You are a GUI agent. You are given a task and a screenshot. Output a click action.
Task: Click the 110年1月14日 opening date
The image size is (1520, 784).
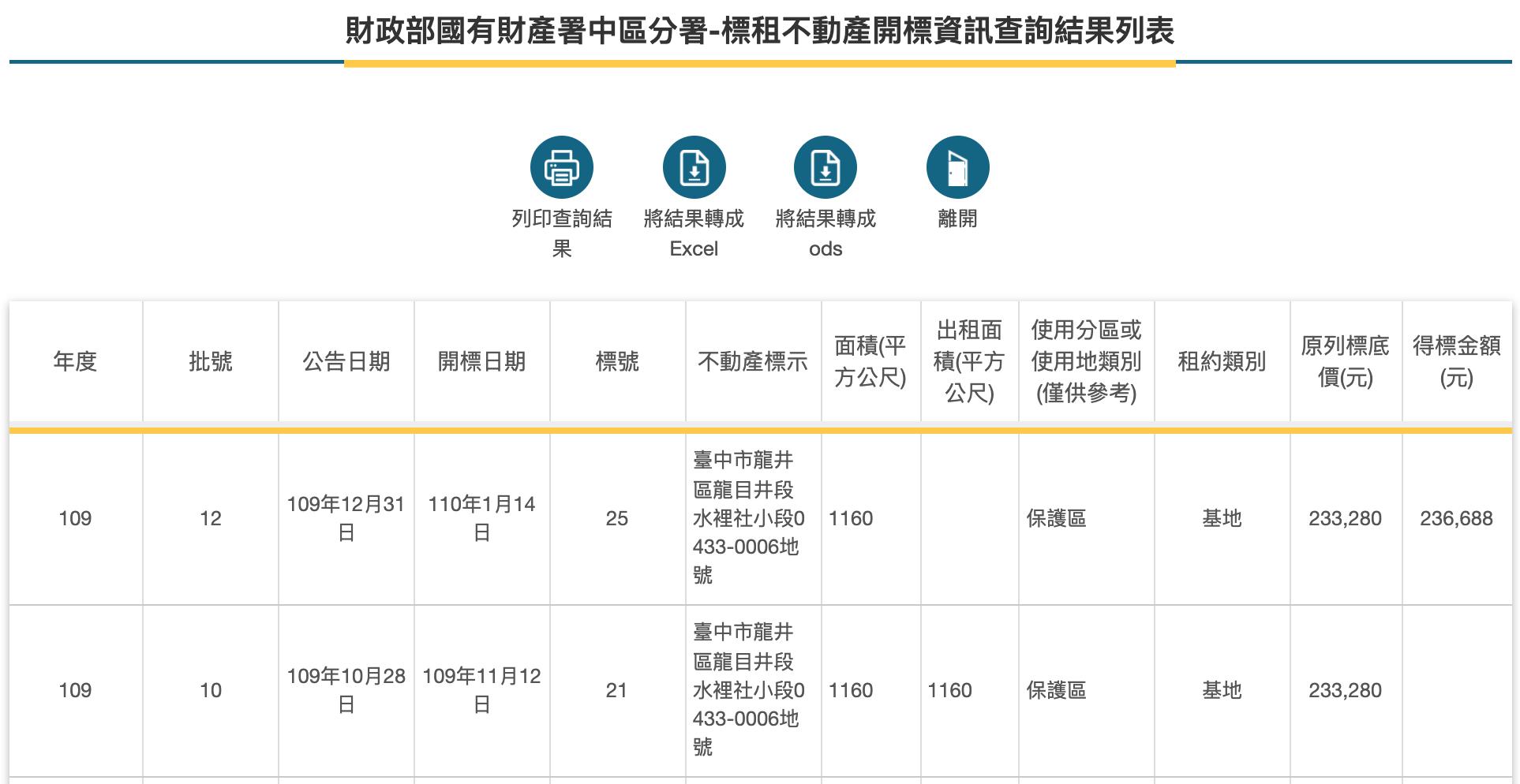[482, 518]
